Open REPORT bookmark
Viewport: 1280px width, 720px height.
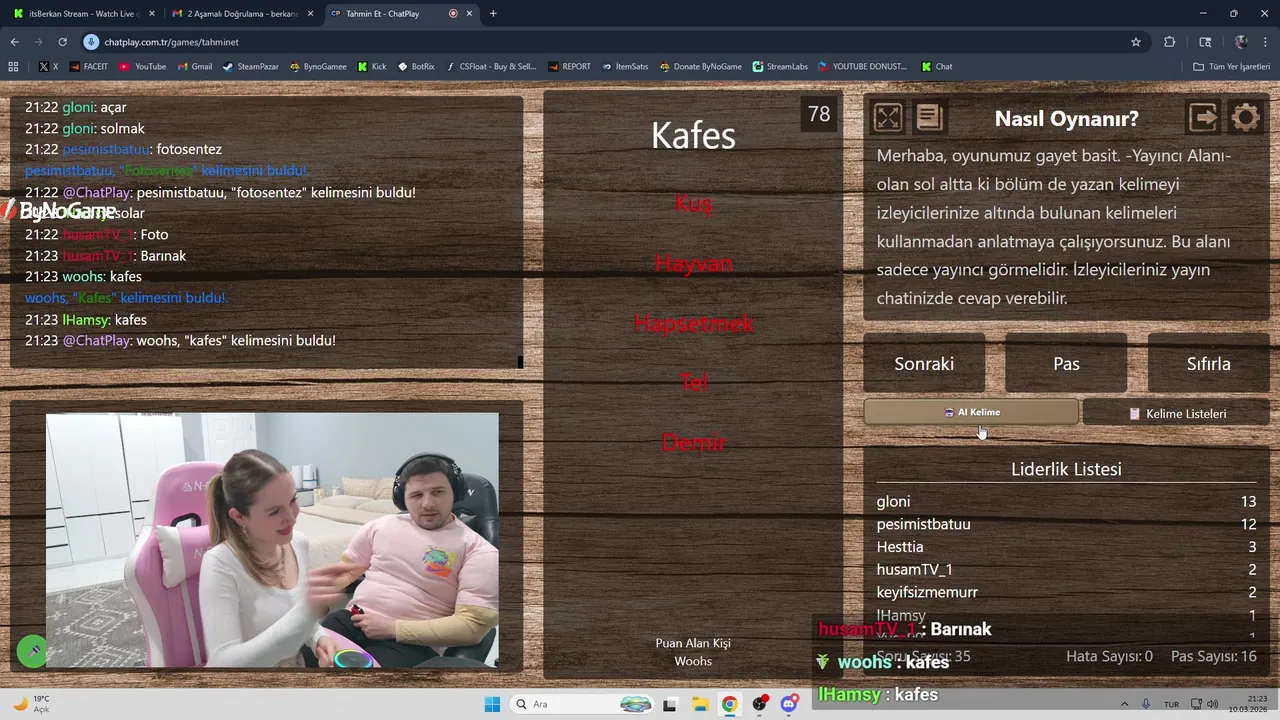(x=569, y=67)
